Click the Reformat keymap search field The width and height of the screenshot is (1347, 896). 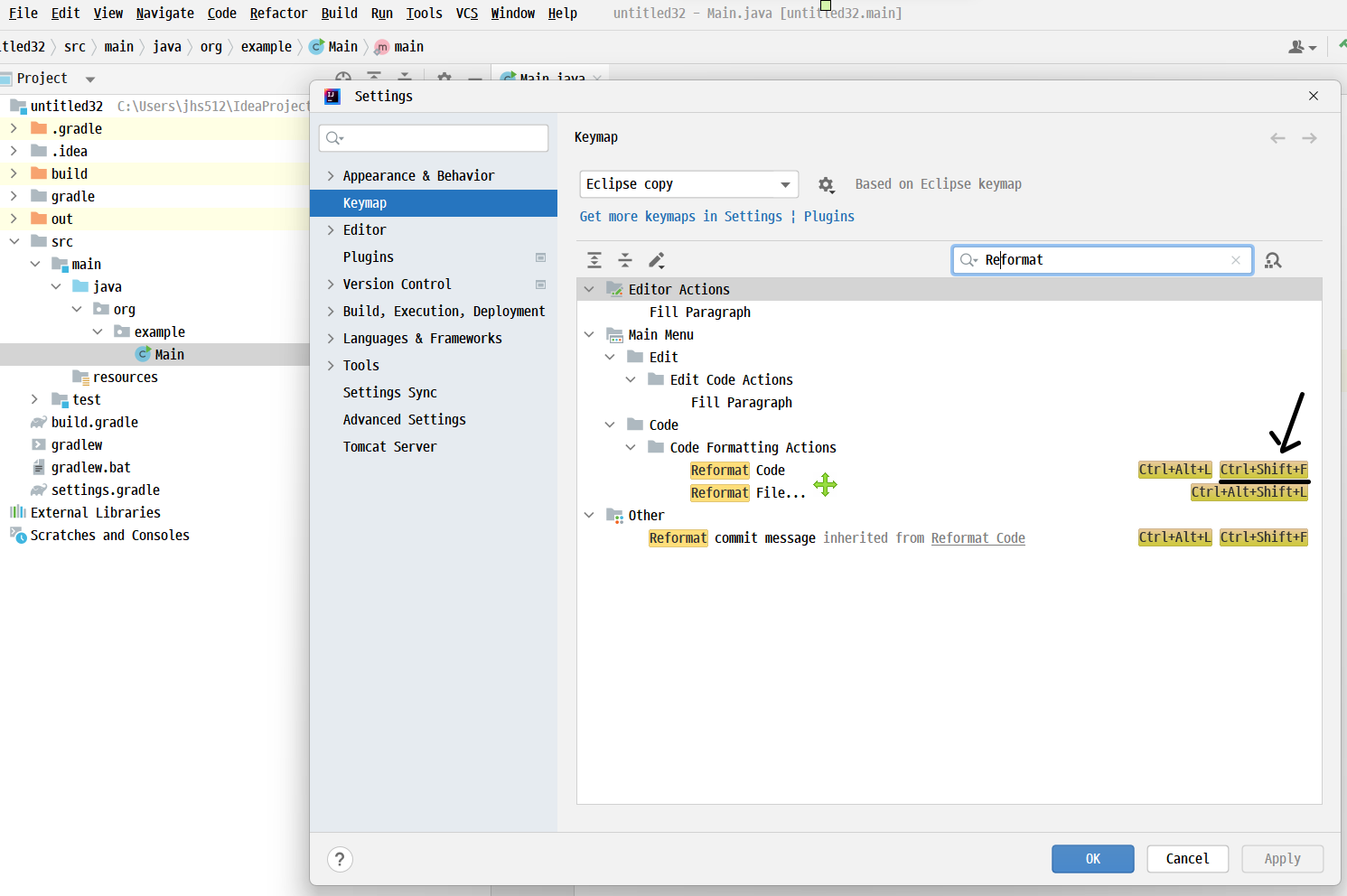tap(1102, 260)
